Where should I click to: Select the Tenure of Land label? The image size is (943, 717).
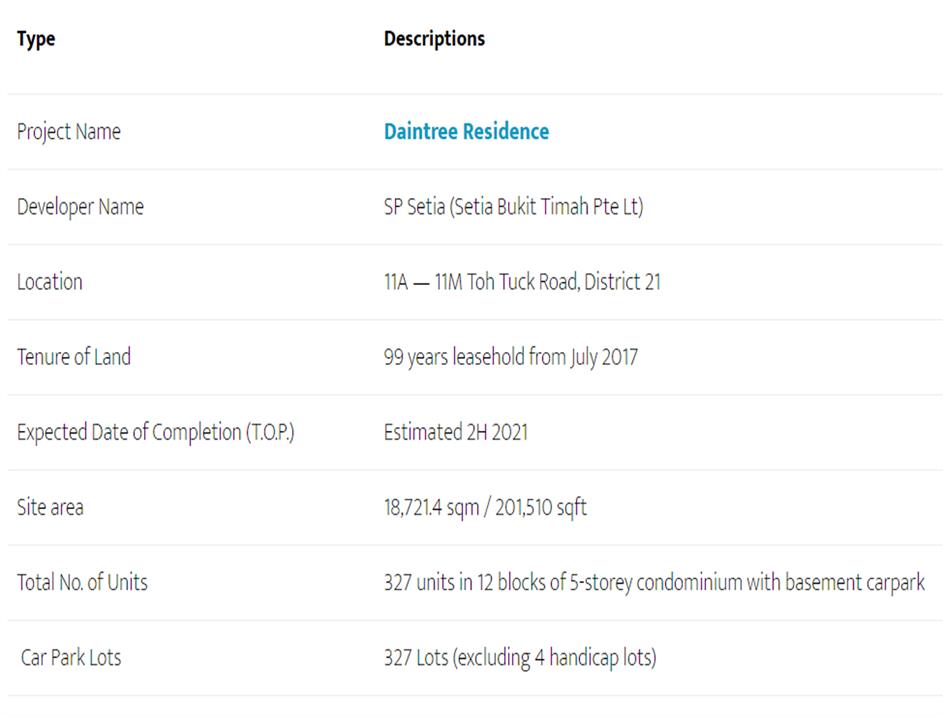[x=74, y=357]
